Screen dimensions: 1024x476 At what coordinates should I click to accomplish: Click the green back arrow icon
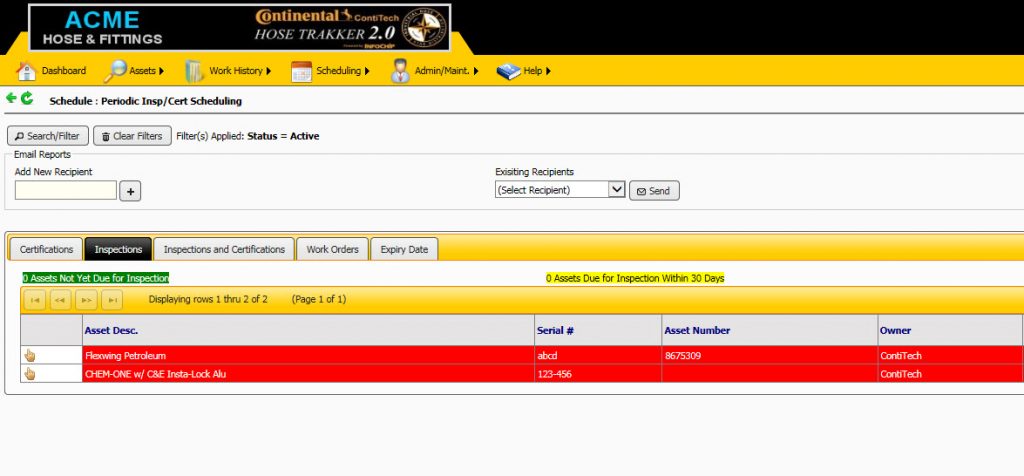11,98
